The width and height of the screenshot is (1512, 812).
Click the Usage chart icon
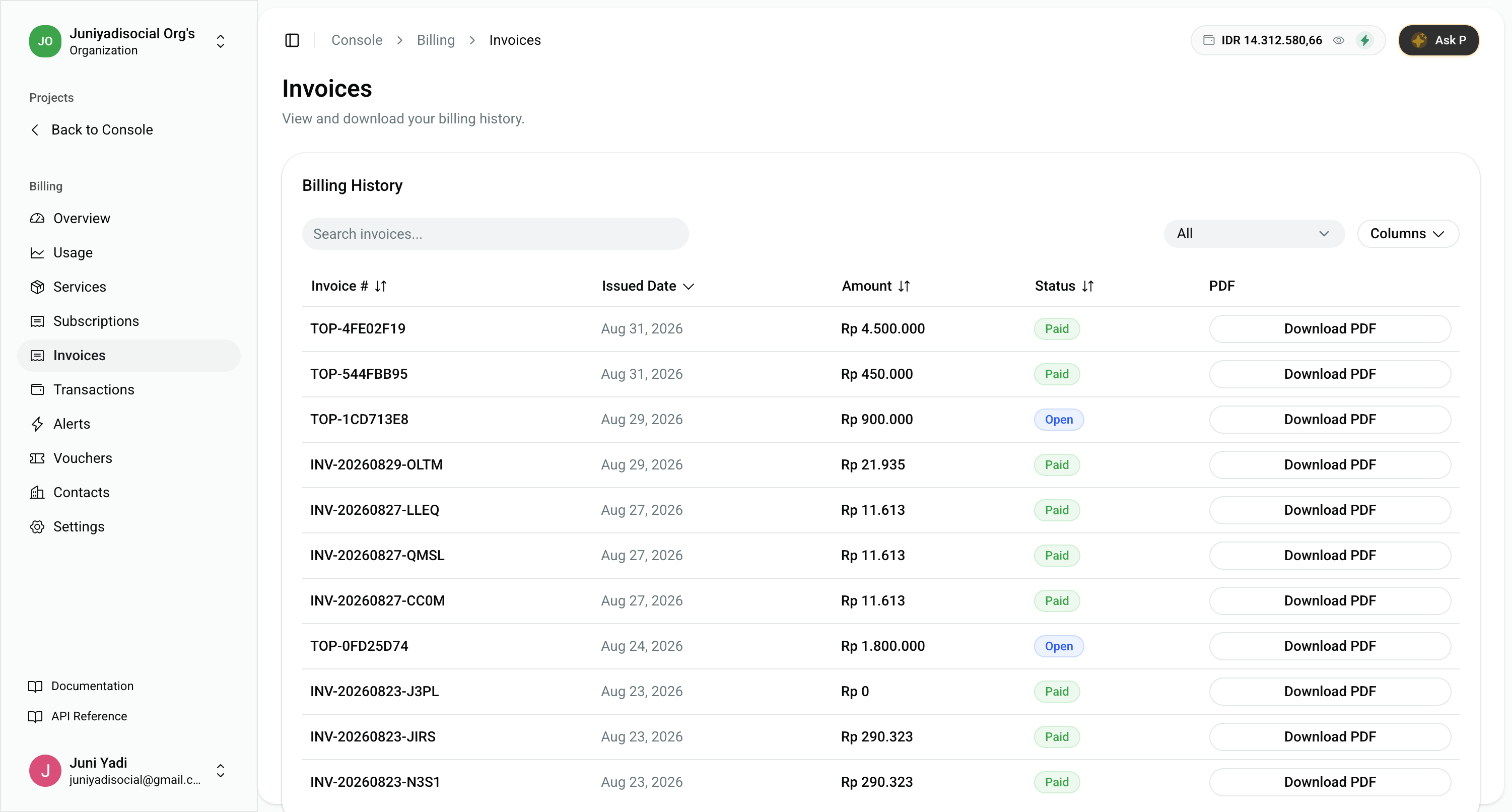click(38, 252)
